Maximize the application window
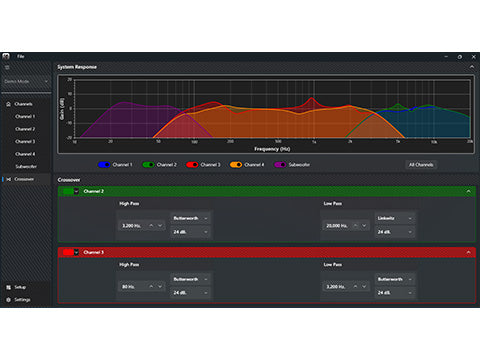480x360 pixels. click(460, 57)
